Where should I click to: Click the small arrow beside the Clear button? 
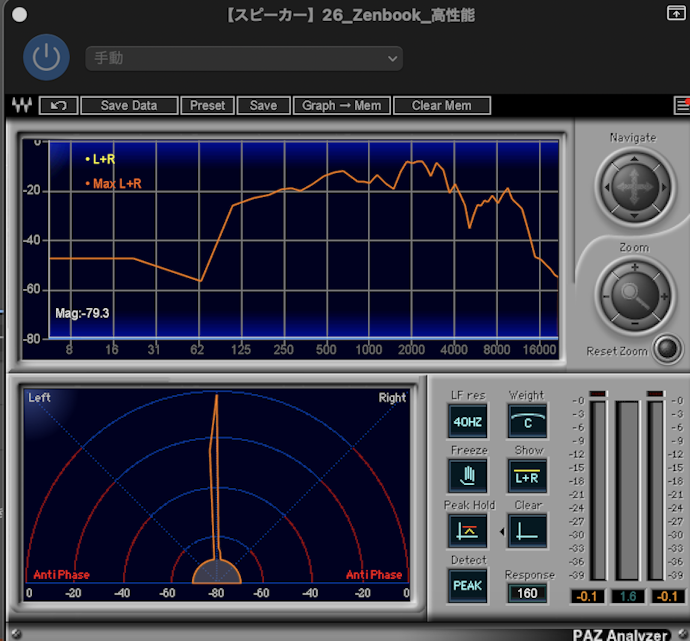pos(502,532)
